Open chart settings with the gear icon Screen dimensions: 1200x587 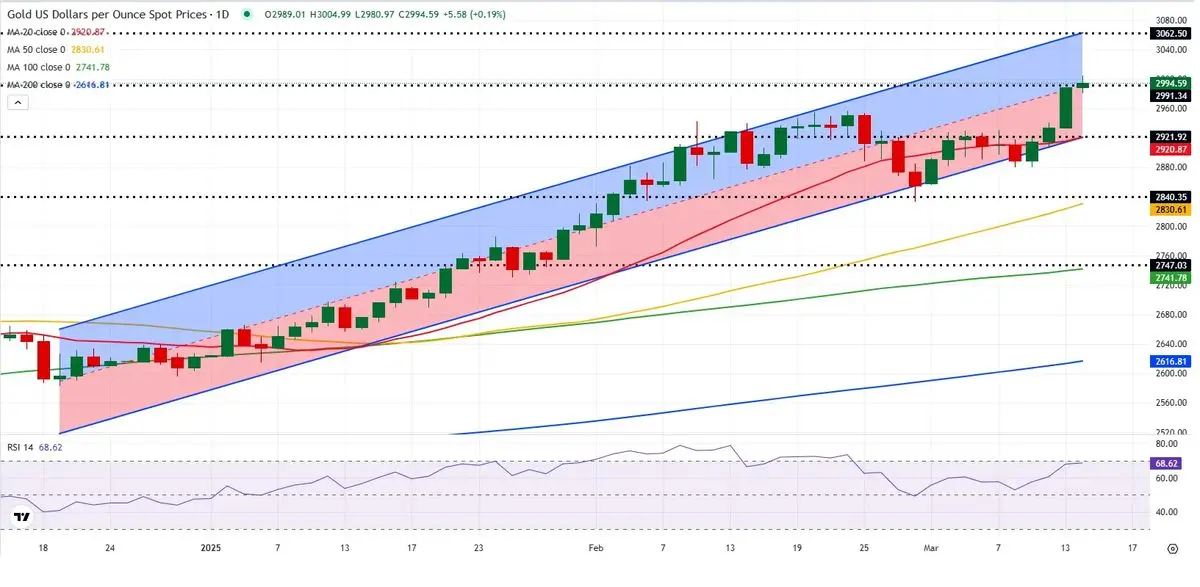click(x=1173, y=548)
